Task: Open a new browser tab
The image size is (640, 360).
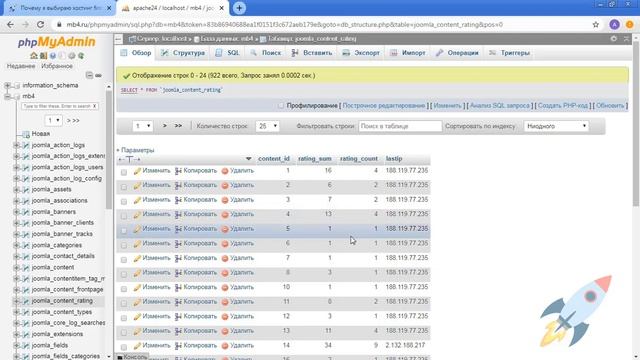Action: (x=239, y=8)
